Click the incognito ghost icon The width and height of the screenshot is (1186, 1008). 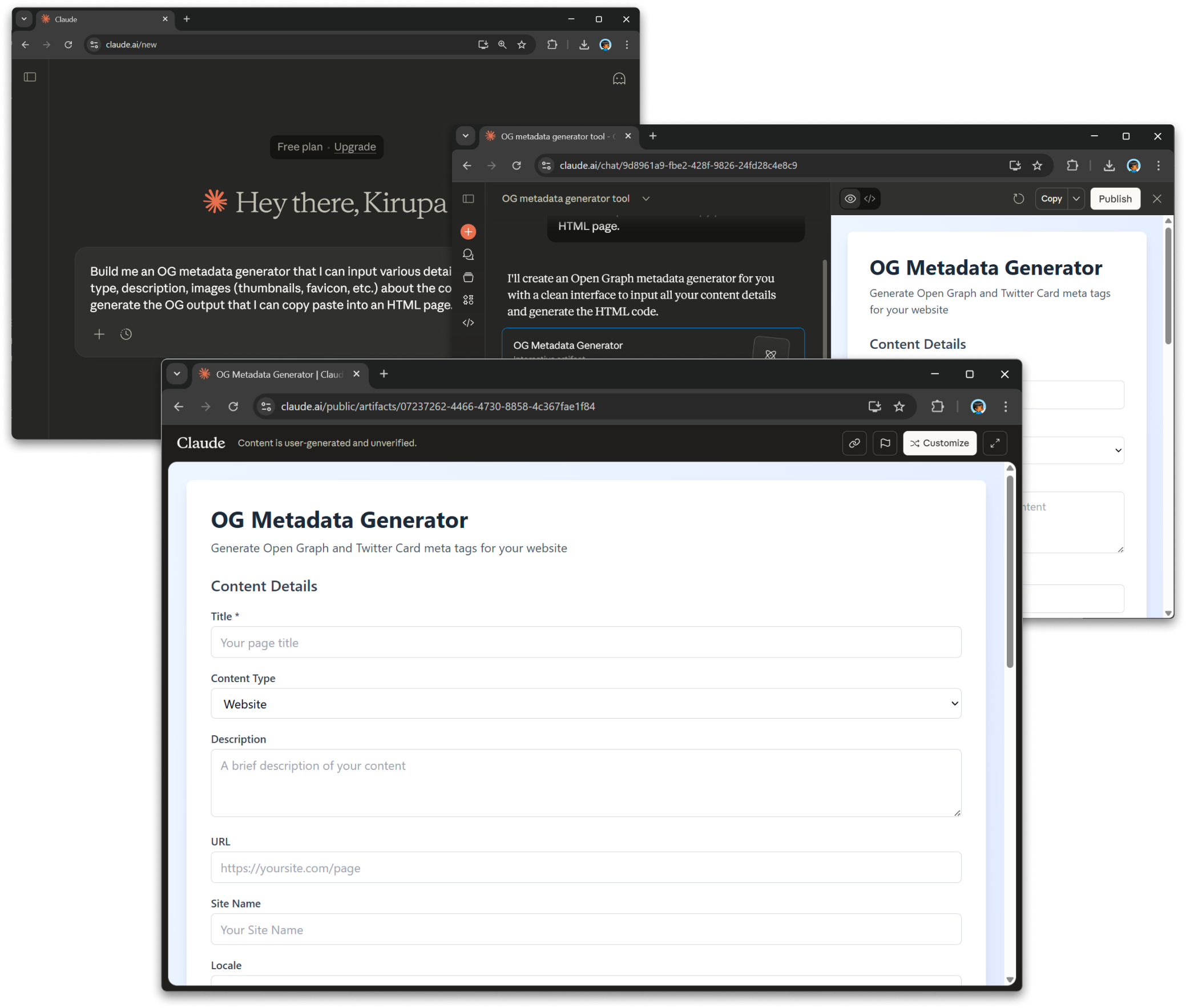[x=619, y=79]
